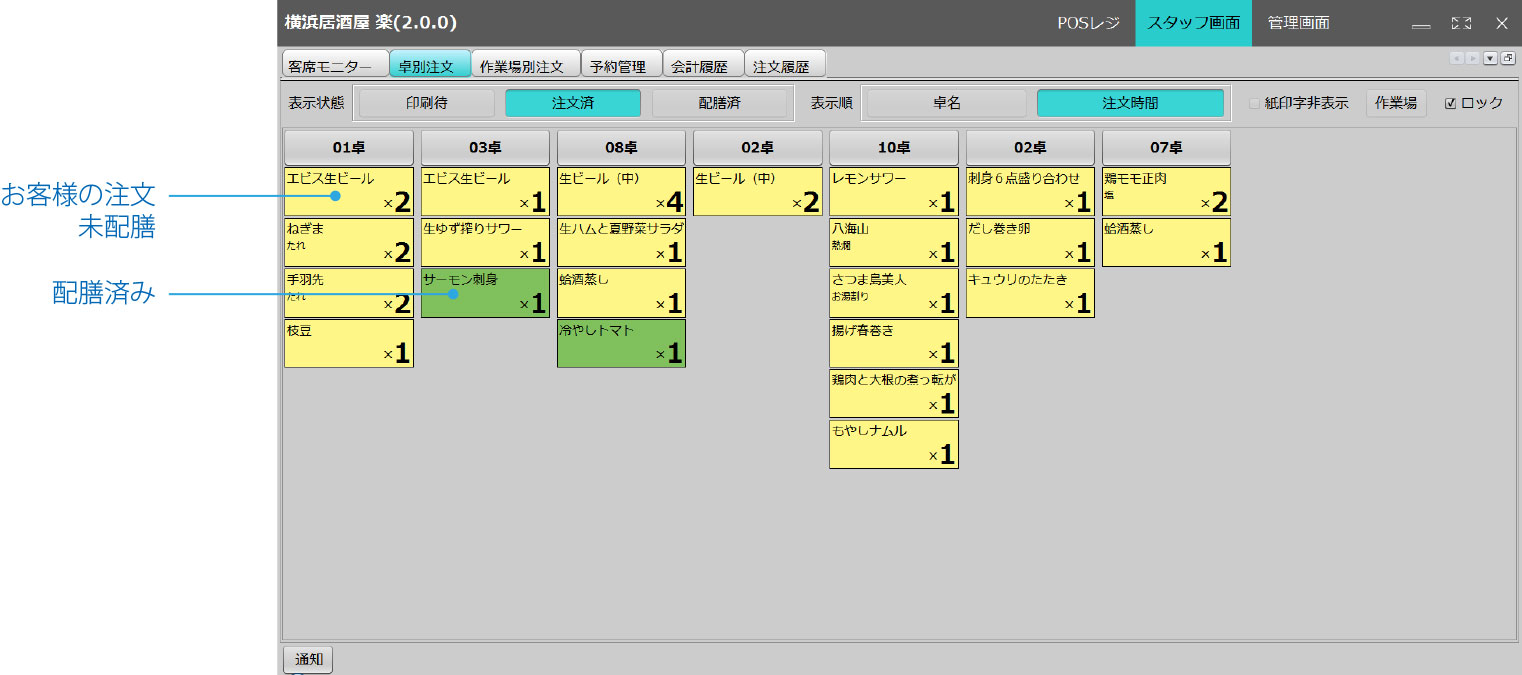The height and width of the screenshot is (675, 1522).
Task: Tap the 生ハムと夏野菜サラダ order card
Action: point(621,242)
